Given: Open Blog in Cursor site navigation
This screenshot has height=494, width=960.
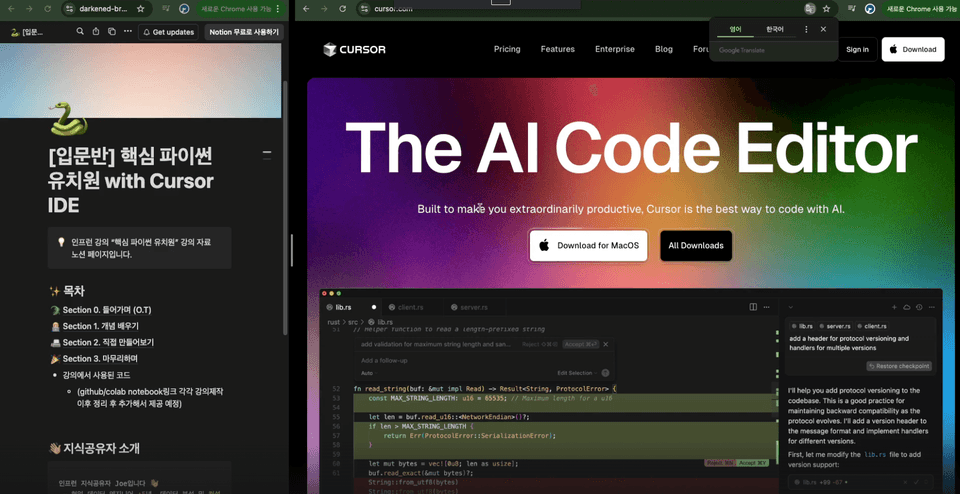Looking at the screenshot, I should tap(664, 49).
